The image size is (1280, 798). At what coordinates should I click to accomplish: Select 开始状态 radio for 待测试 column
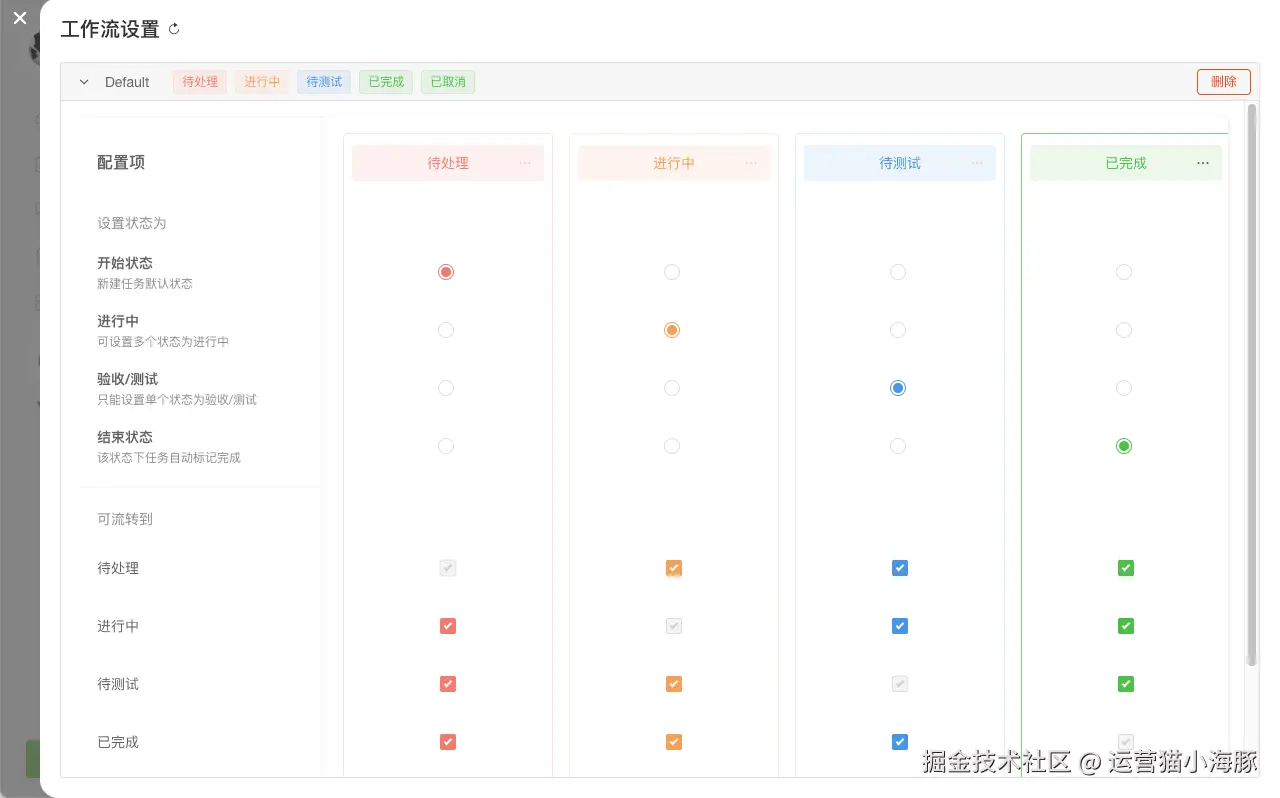tap(898, 272)
